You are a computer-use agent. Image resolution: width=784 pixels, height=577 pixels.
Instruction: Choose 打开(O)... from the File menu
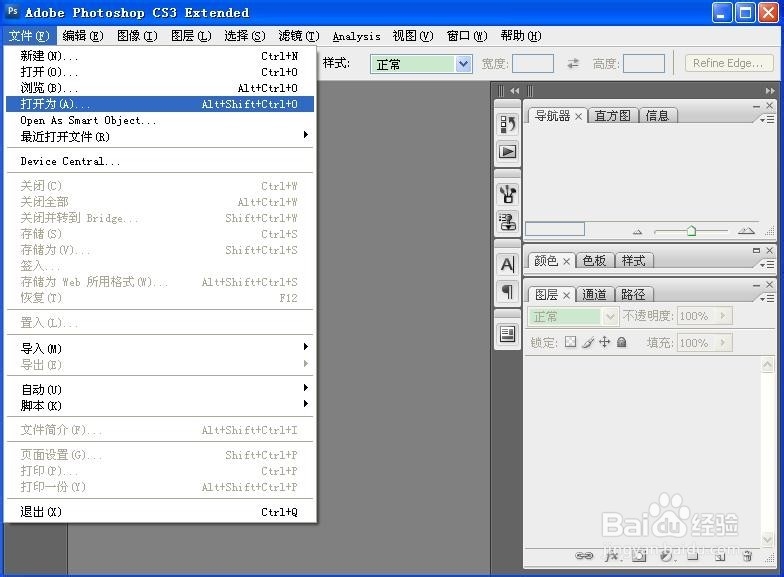160,72
